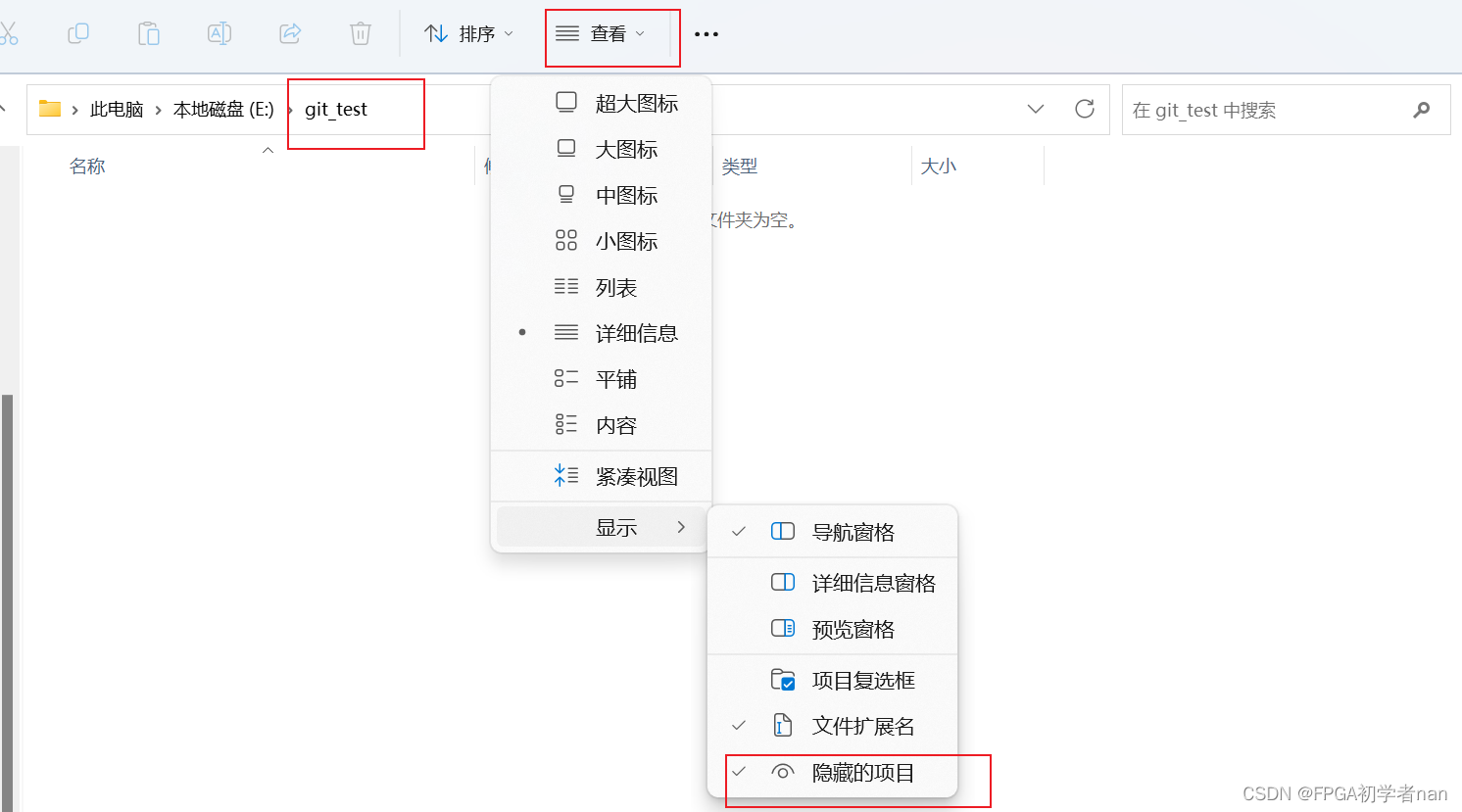This screenshot has height=812, width=1462.
Task: Click the Paste clipboard icon
Action: click(x=149, y=33)
